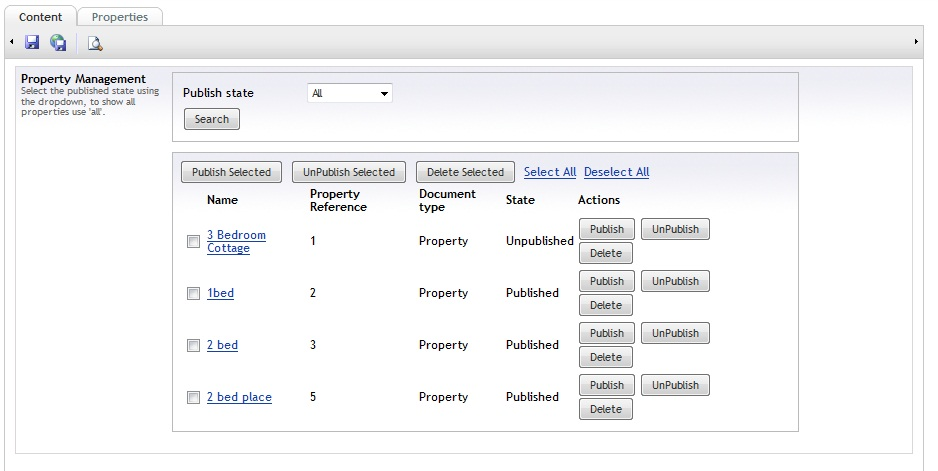The image size is (938, 471).
Task: Click the Save floppy disk icon
Action: [32, 42]
